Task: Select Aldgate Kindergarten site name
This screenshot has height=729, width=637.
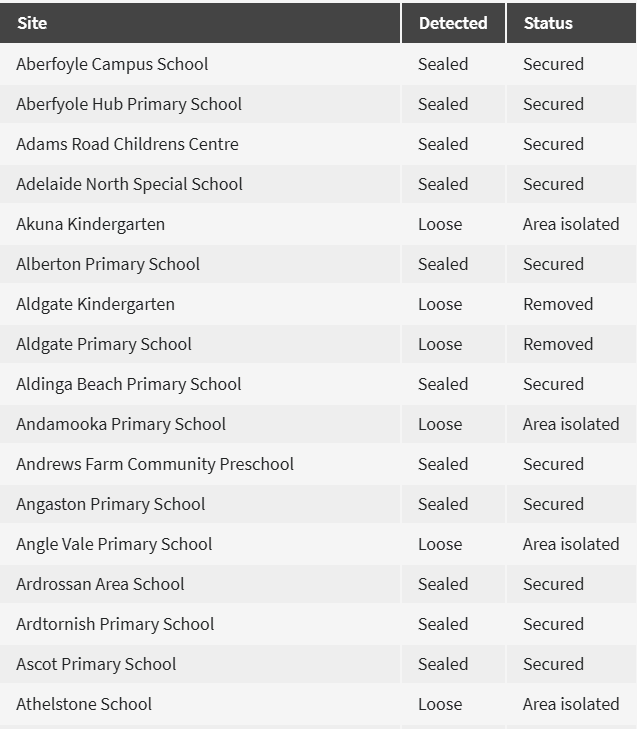Action: pyautogui.click(x=95, y=304)
